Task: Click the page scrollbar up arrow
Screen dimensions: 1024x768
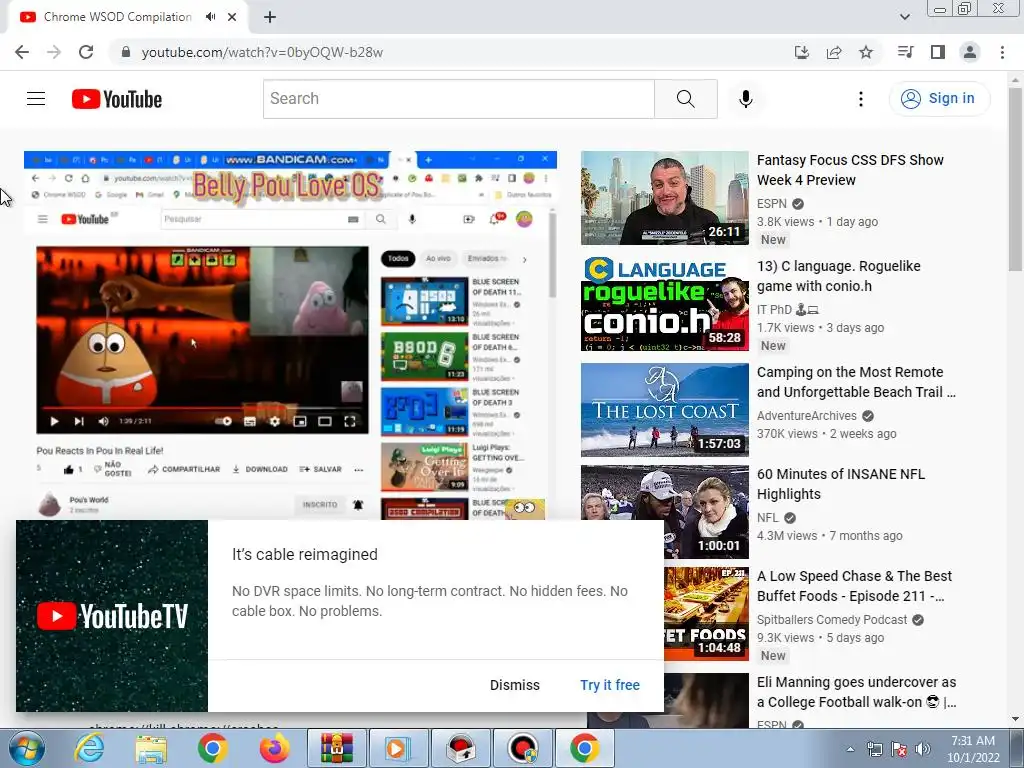Action: click(x=1016, y=79)
